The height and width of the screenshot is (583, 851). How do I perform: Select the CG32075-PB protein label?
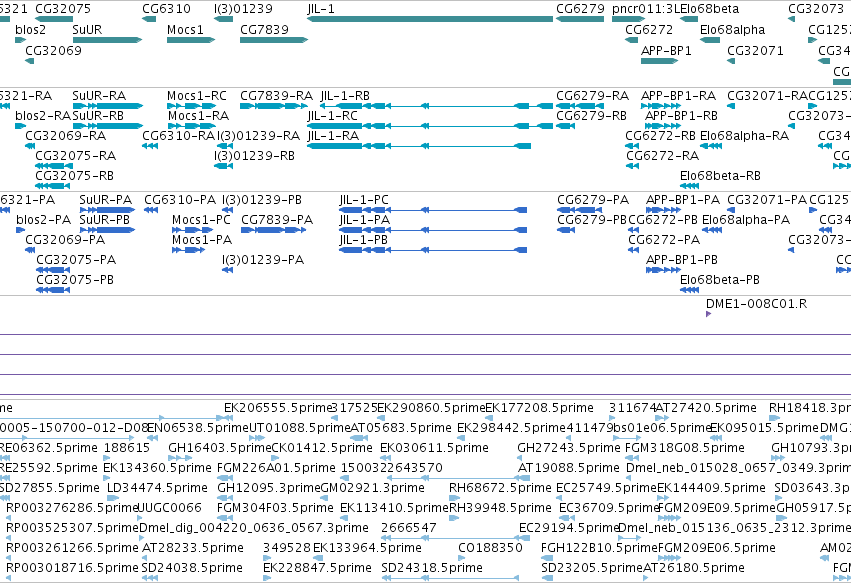[x=75, y=280]
